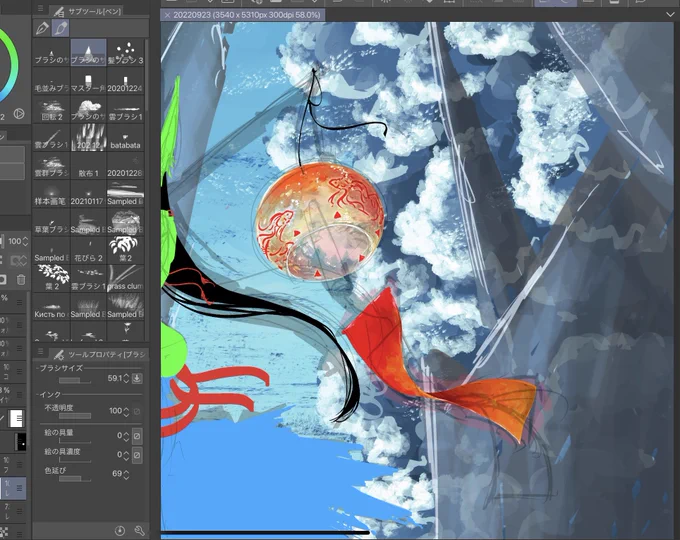Toggle 絵の具濃度 dynamics button
The width and height of the screenshot is (680, 540).
point(137,455)
